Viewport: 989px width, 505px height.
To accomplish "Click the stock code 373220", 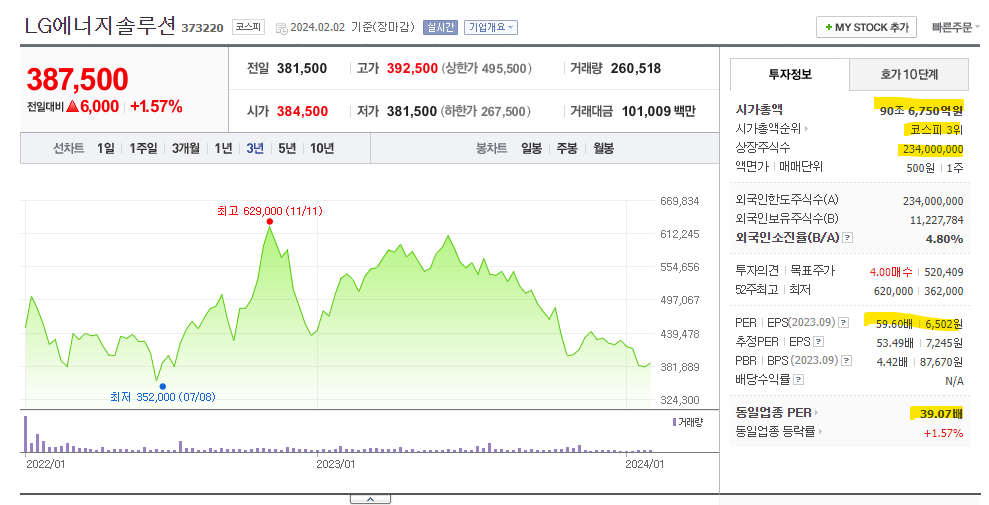I will [x=202, y=28].
